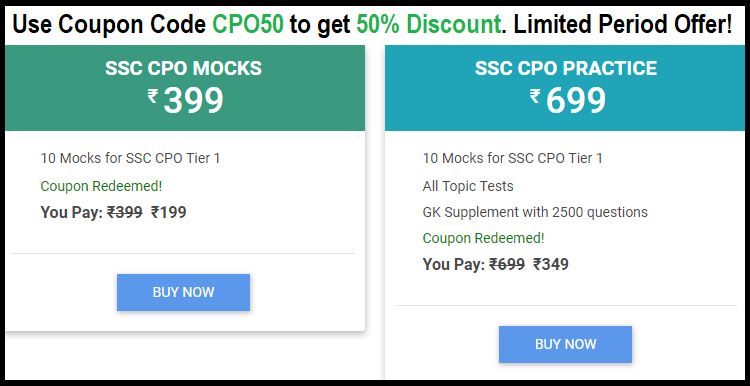
Task: Click Coupon Redeemed text in Mocks card
Action: point(101,186)
